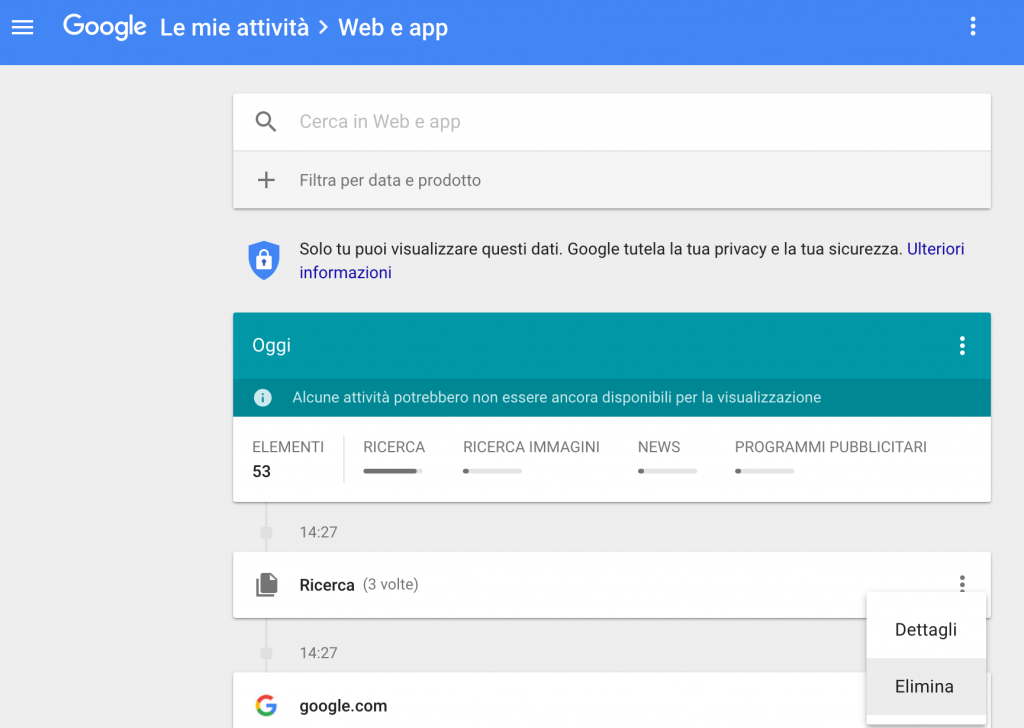Open the Oggi card three-dot menu
The width and height of the screenshot is (1024, 728).
click(x=962, y=345)
